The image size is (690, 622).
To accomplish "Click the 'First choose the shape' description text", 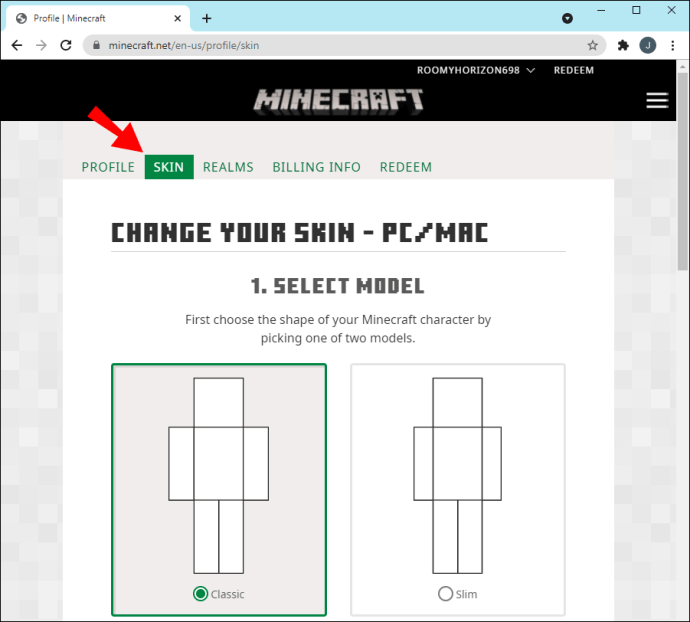I will 338,329.
